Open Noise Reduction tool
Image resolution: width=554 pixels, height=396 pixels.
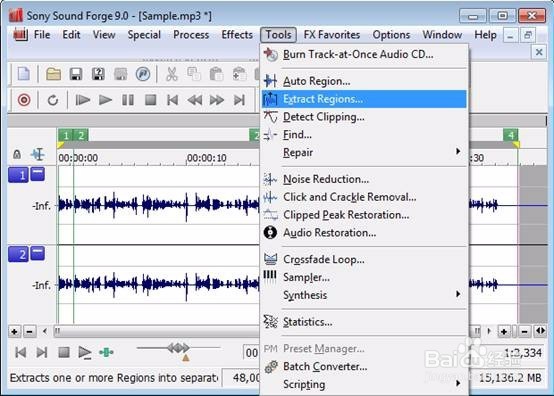[x=364, y=179]
